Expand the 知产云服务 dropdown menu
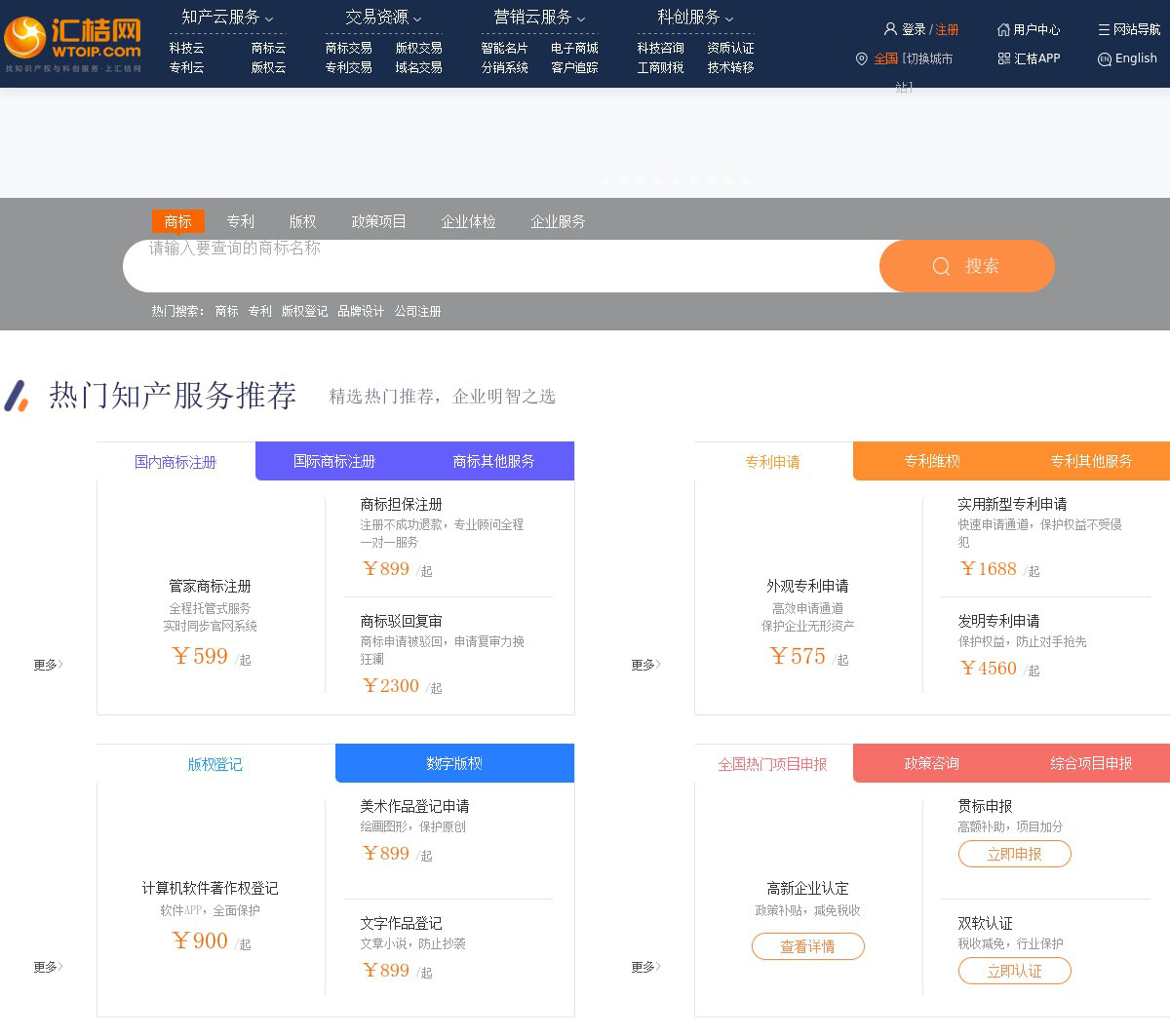The image size is (1170, 1036). tap(227, 18)
